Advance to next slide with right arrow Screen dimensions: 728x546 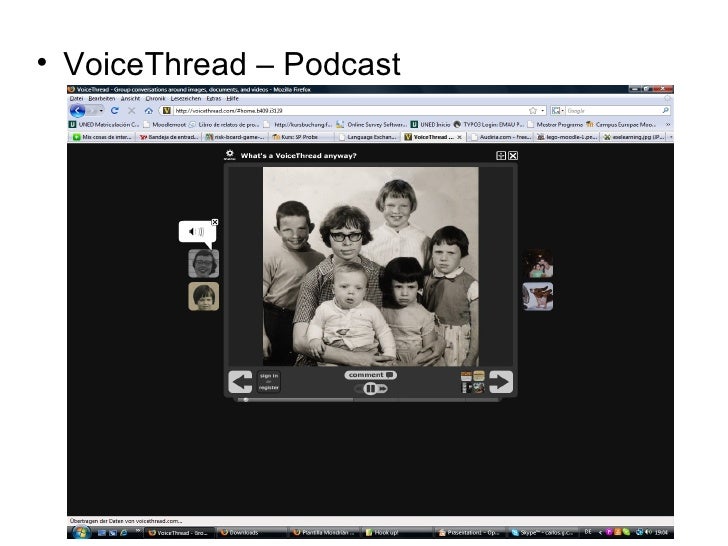point(501,382)
